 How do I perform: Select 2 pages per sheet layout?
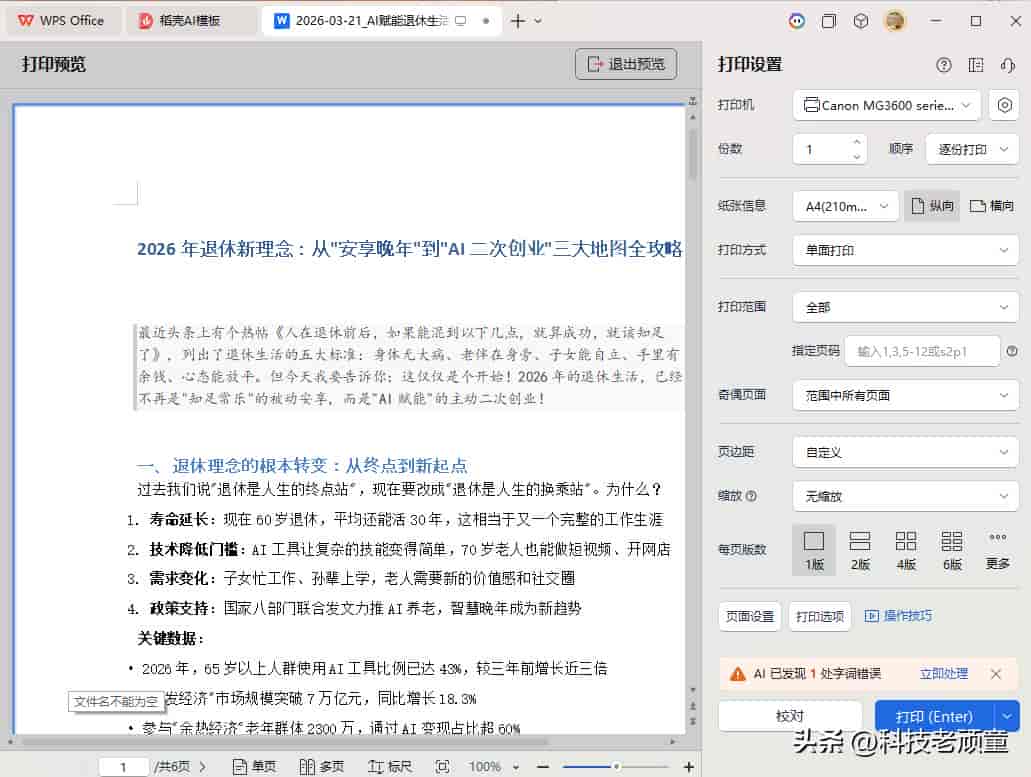click(860, 550)
